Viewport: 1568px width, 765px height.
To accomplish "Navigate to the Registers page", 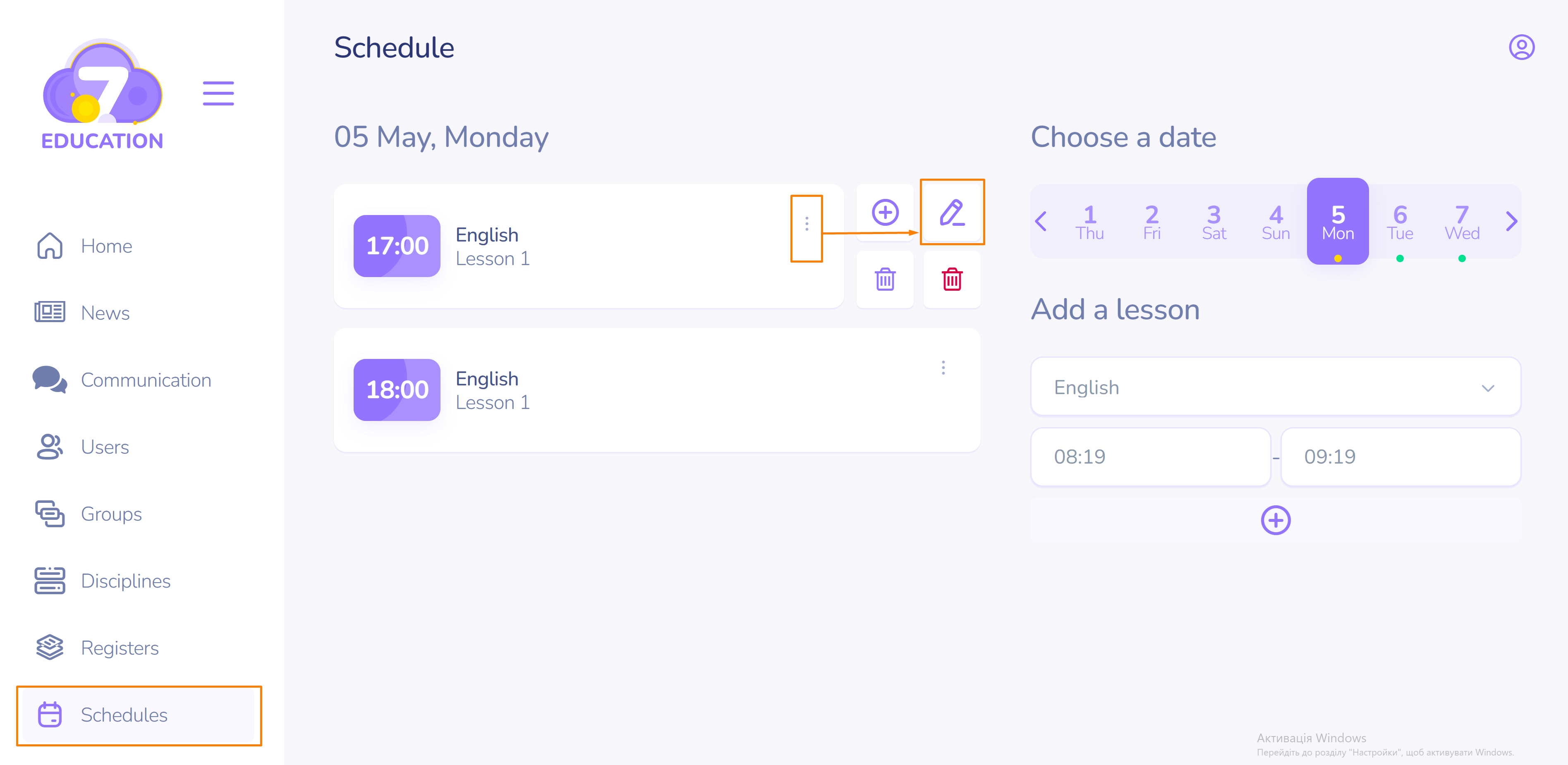I will (x=119, y=648).
